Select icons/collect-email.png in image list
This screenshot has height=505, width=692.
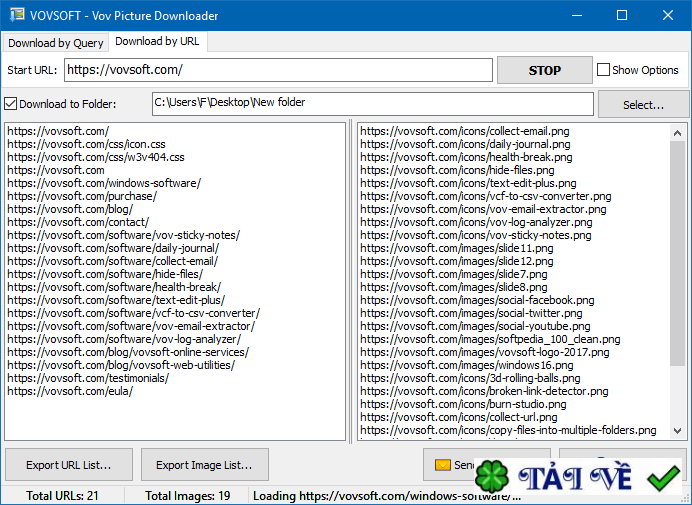pos(465,131)
